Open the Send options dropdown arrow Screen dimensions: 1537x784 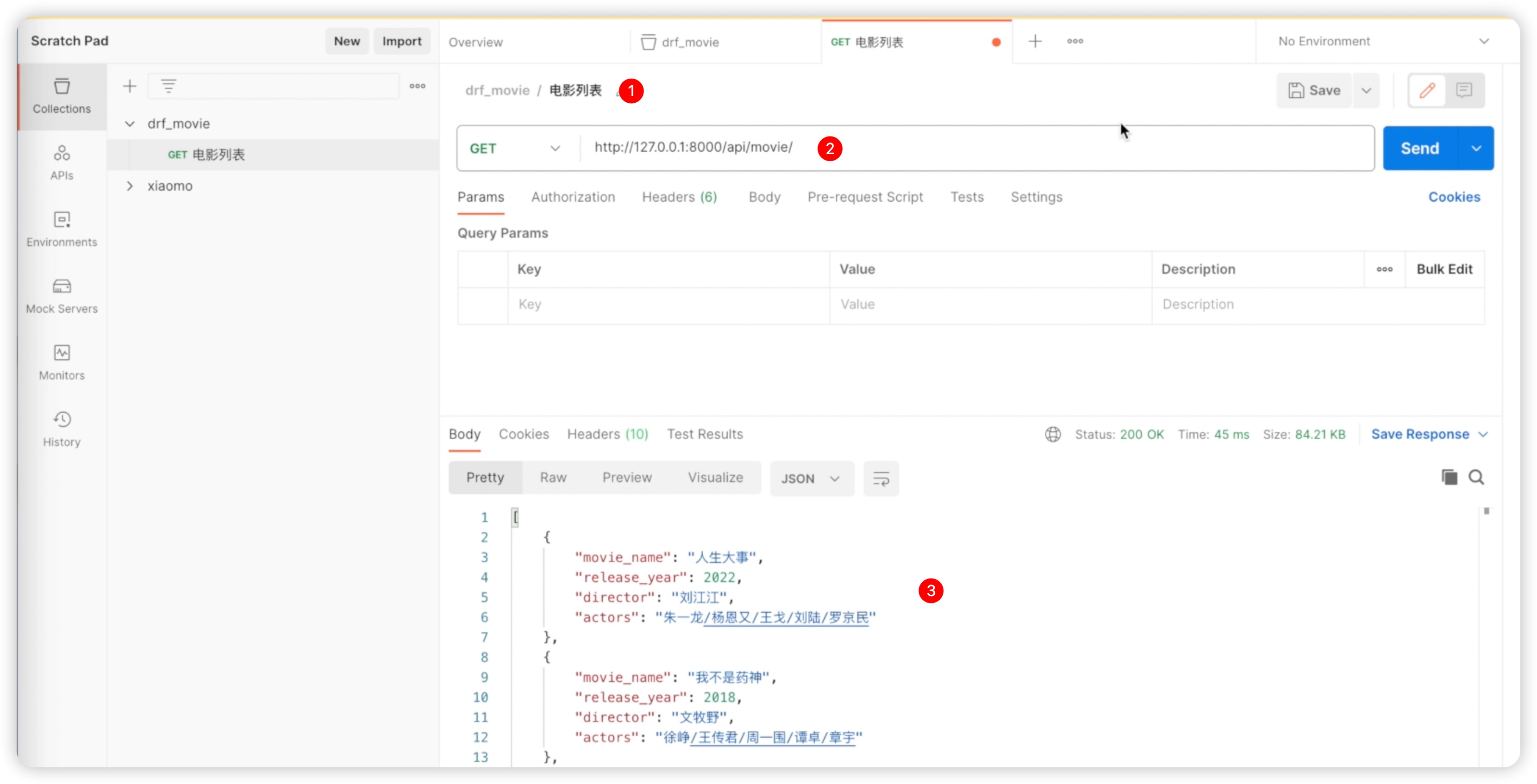tap(1476, 149)
